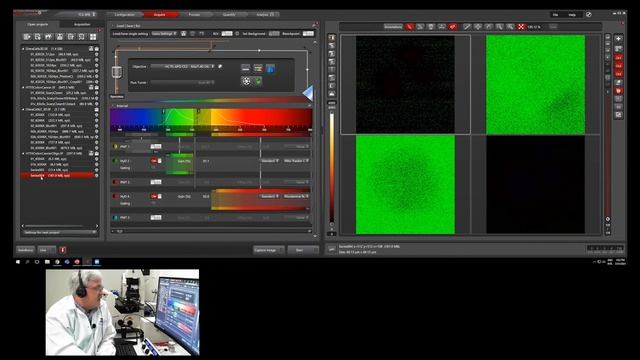Click the first icon in the projects toolbar
Screen dimensions: 640x360
27,37
